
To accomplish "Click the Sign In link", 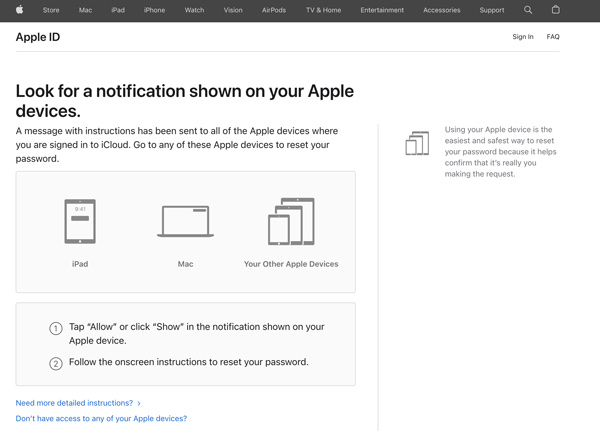I will tap(523, 37).
